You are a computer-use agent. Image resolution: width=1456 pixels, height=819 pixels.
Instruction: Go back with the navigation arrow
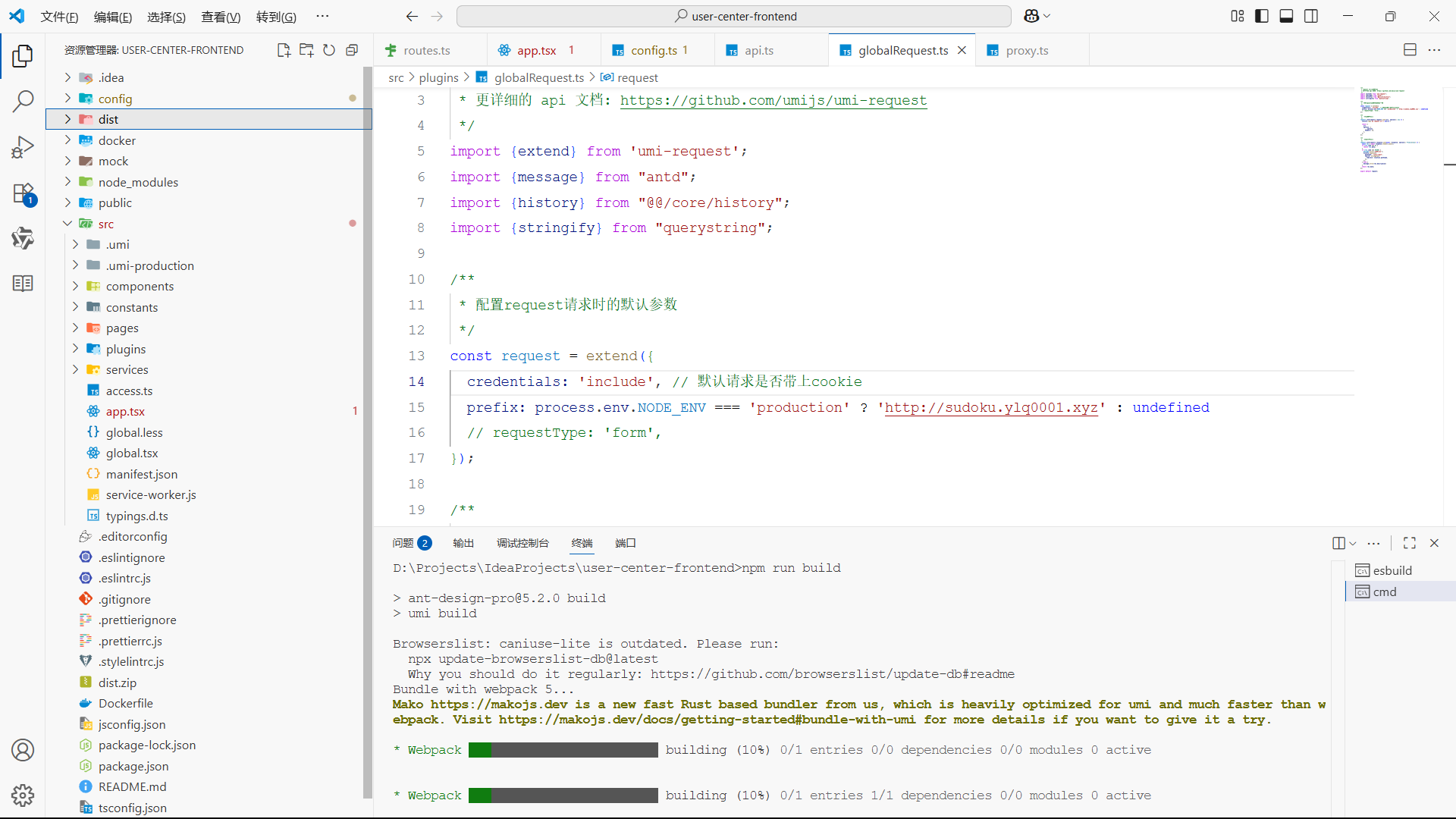(412, 16)
